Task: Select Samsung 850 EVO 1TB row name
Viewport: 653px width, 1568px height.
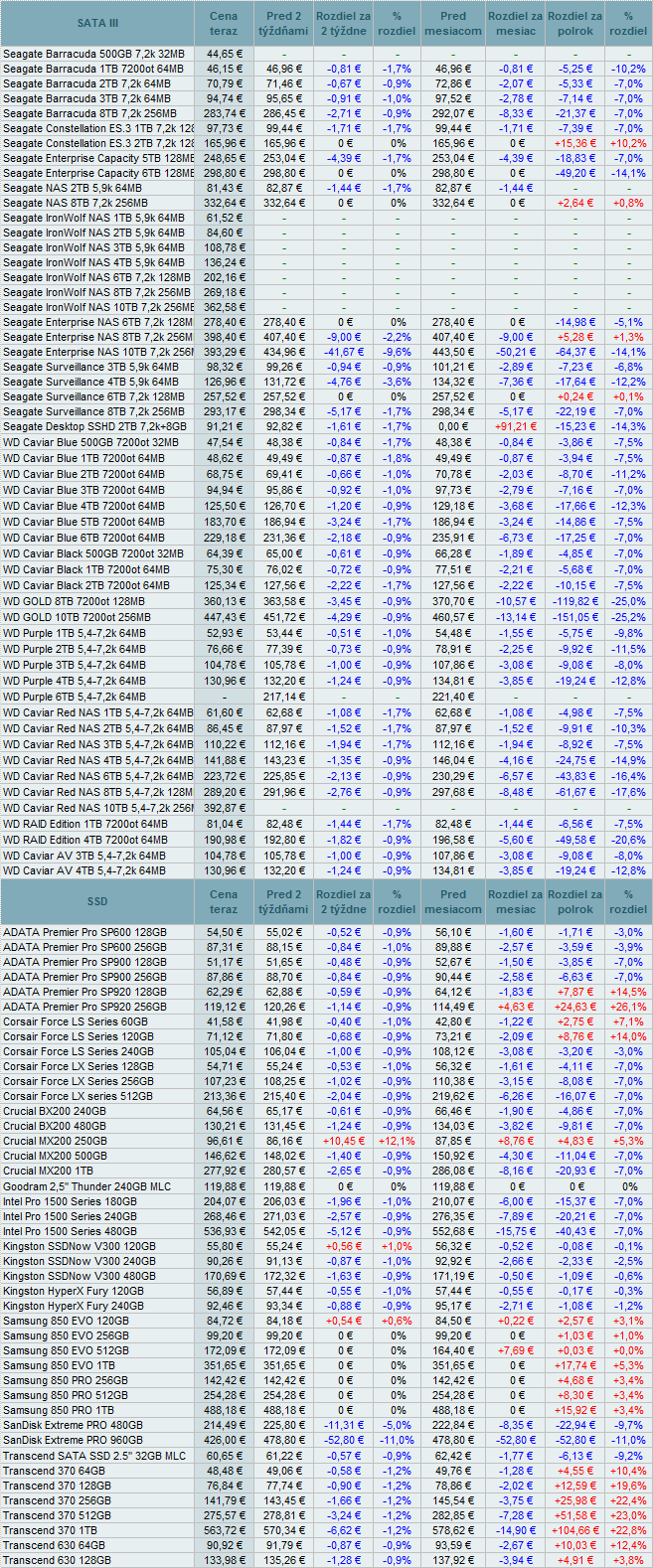Action: tap(60, 1364)
